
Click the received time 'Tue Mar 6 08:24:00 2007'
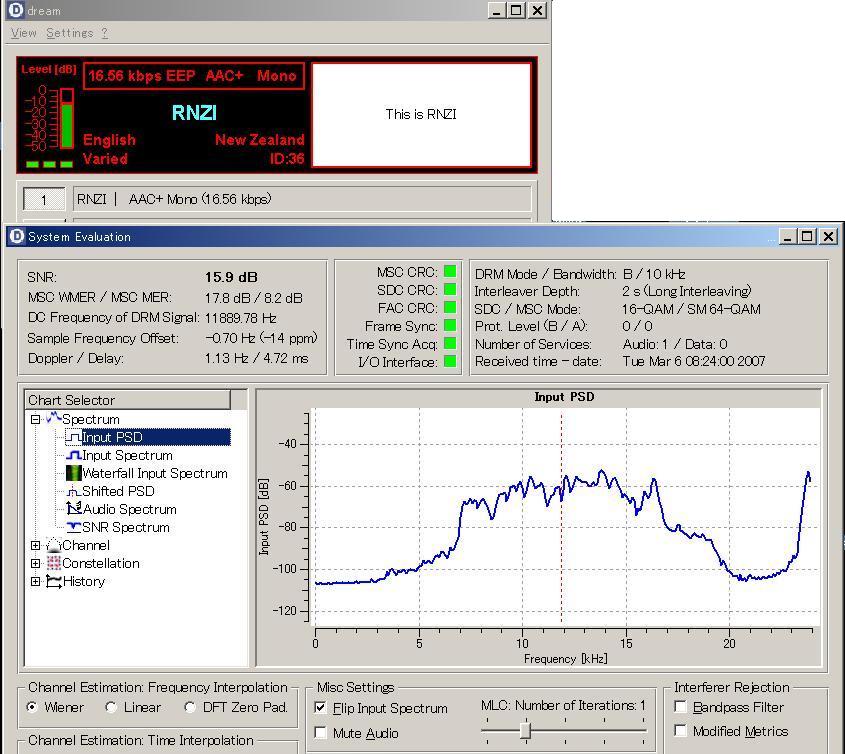pyautogui.click(x=694, y=361)
